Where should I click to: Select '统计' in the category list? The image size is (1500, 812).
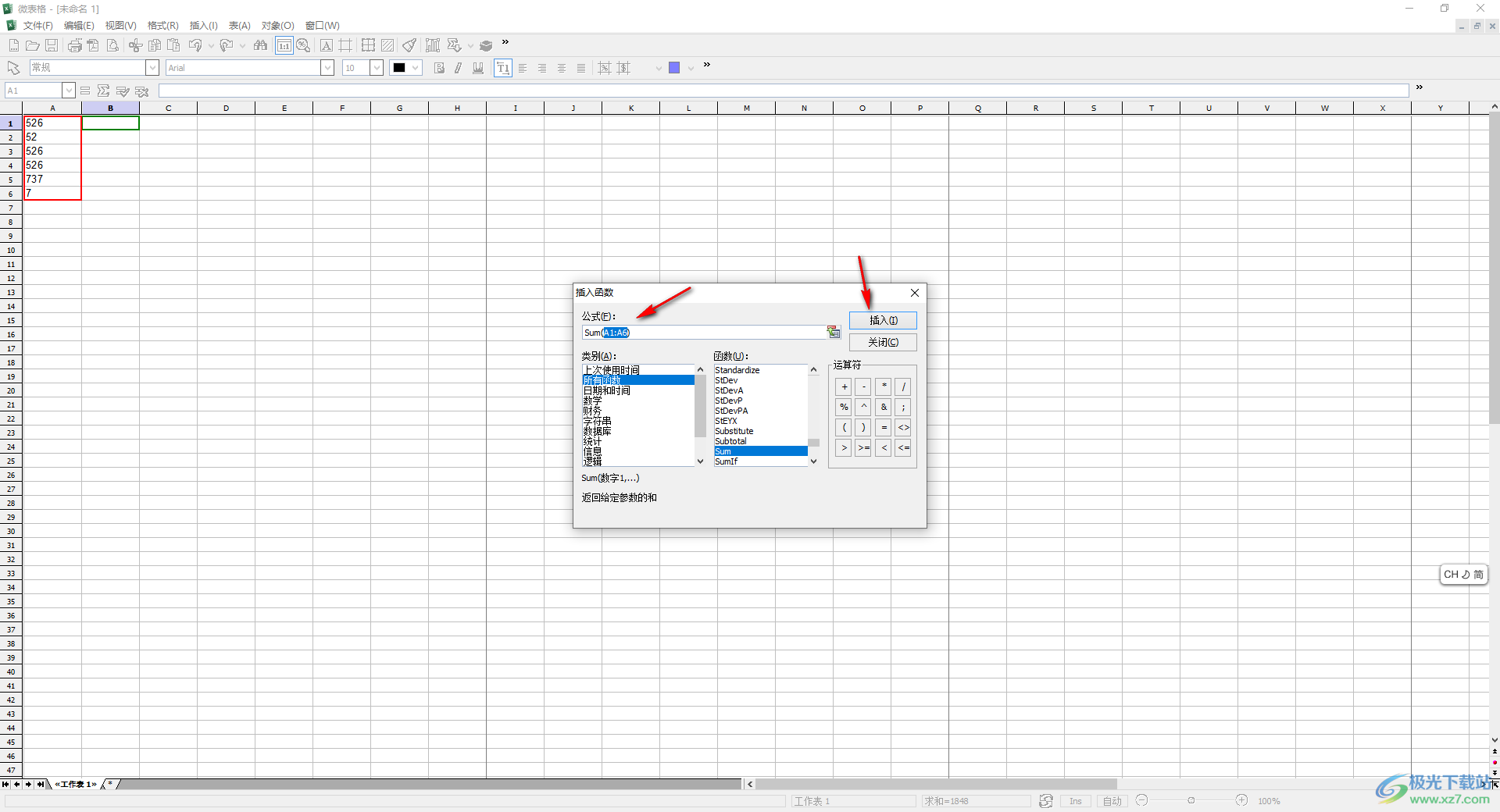click(x=638, y=442)
